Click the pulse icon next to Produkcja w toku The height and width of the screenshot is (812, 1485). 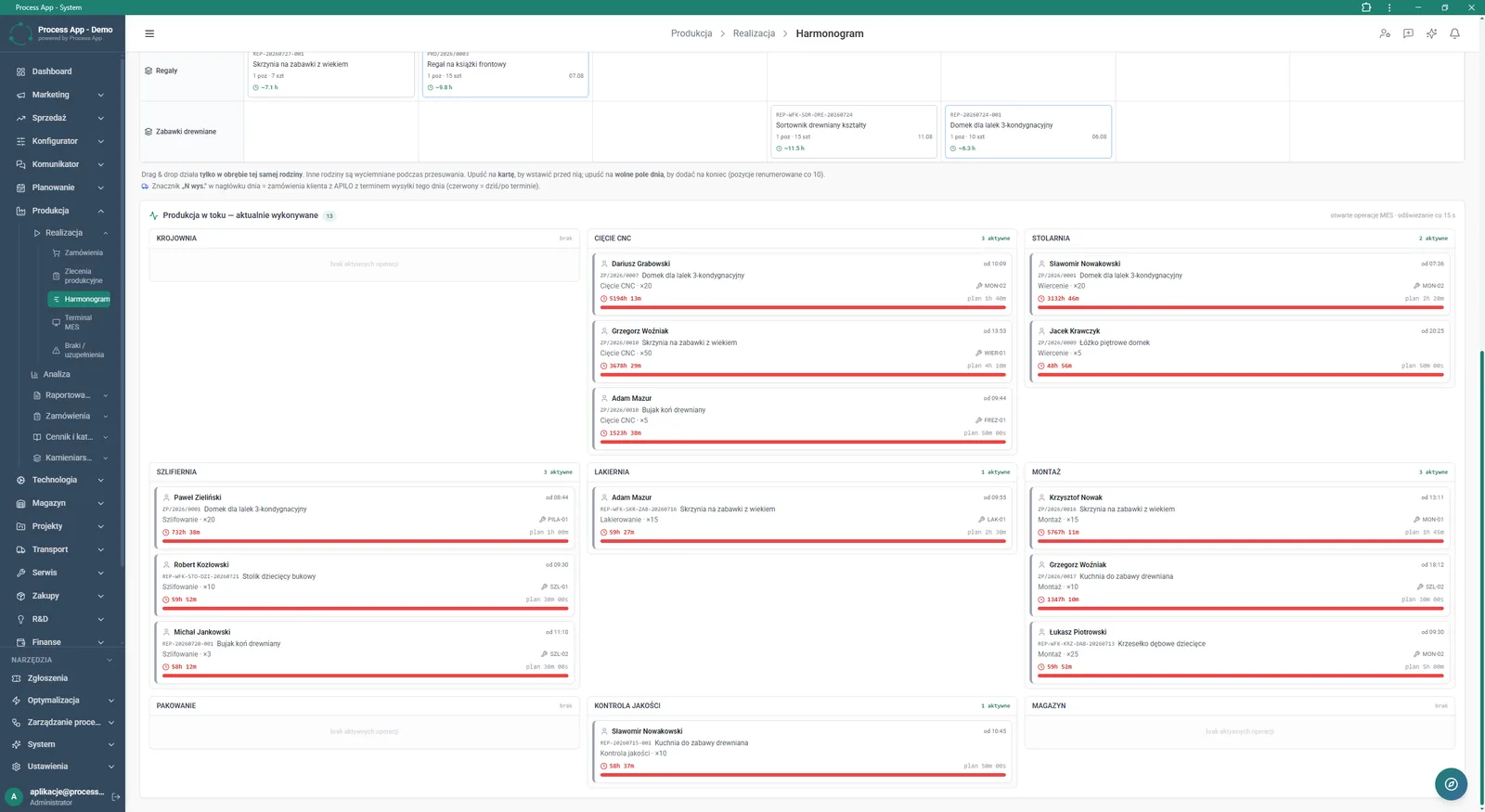[154, 215]
